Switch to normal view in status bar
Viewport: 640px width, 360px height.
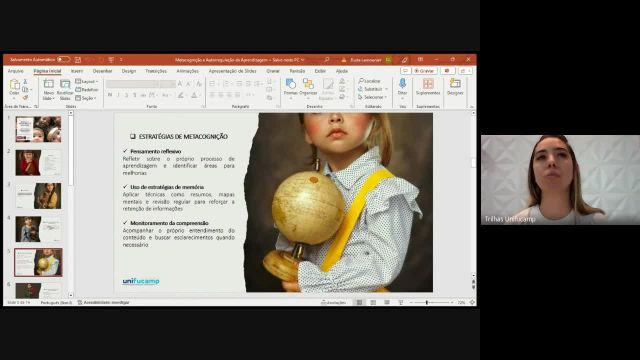point(359,302)
